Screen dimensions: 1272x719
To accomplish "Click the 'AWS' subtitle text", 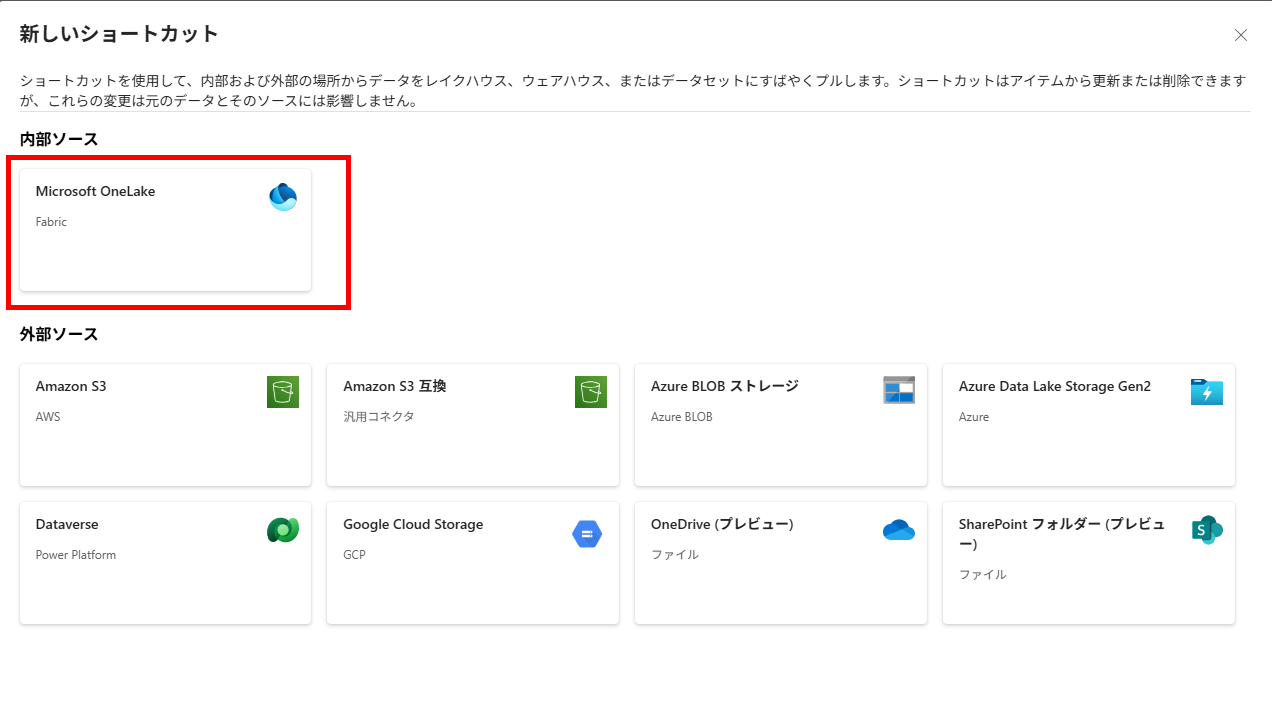I will [48, 417].
